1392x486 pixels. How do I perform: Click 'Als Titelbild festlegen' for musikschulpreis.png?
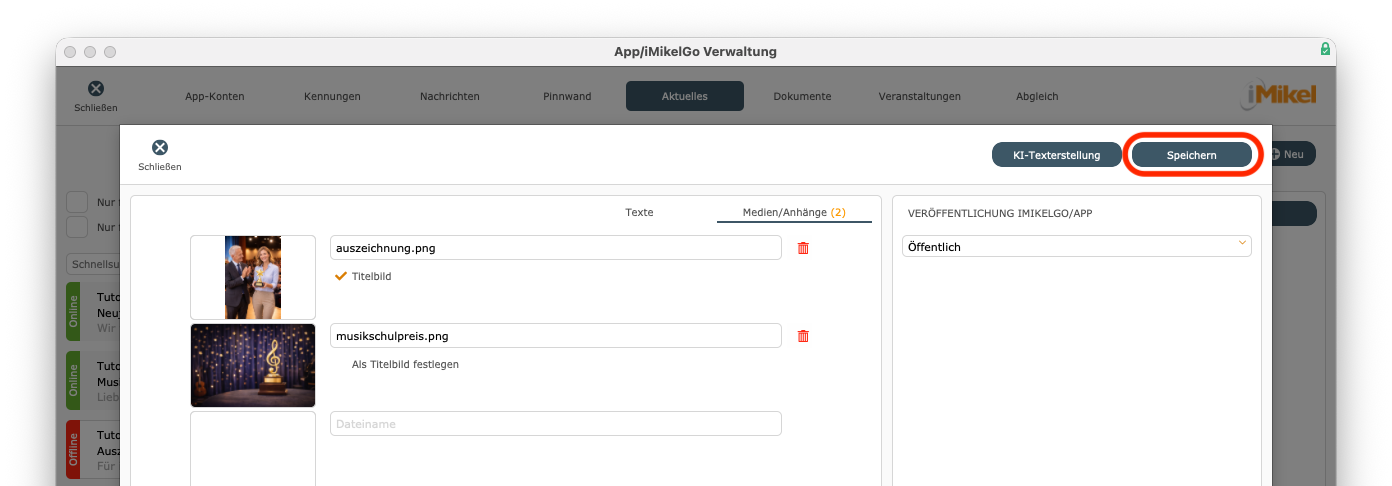(x=405, y=365)
